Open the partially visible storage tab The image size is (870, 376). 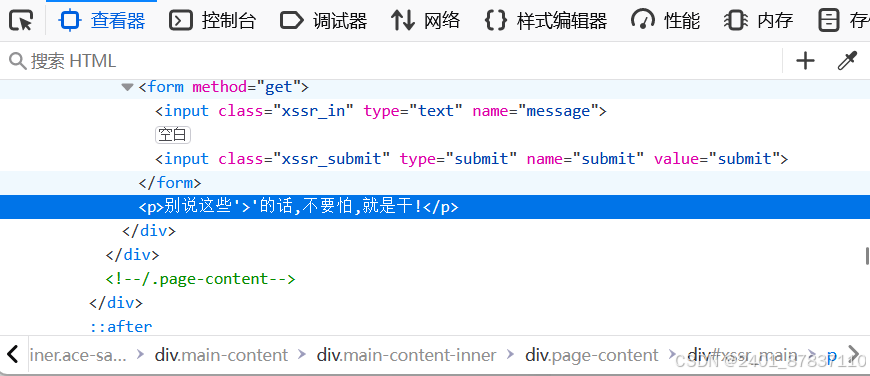[x=843, y=21]
